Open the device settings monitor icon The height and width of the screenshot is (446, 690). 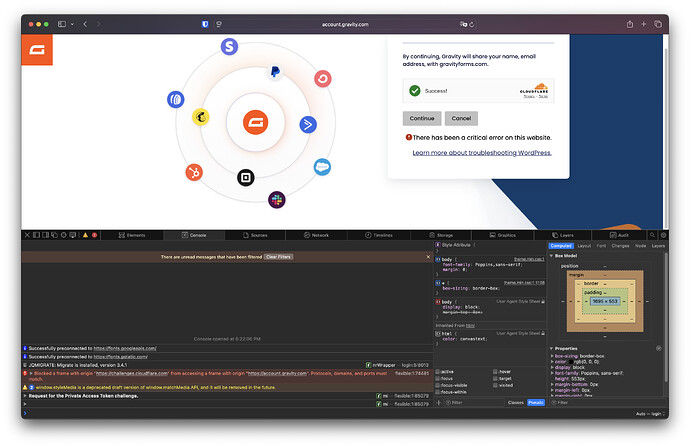pyautogui.click(x=73, y=235)
